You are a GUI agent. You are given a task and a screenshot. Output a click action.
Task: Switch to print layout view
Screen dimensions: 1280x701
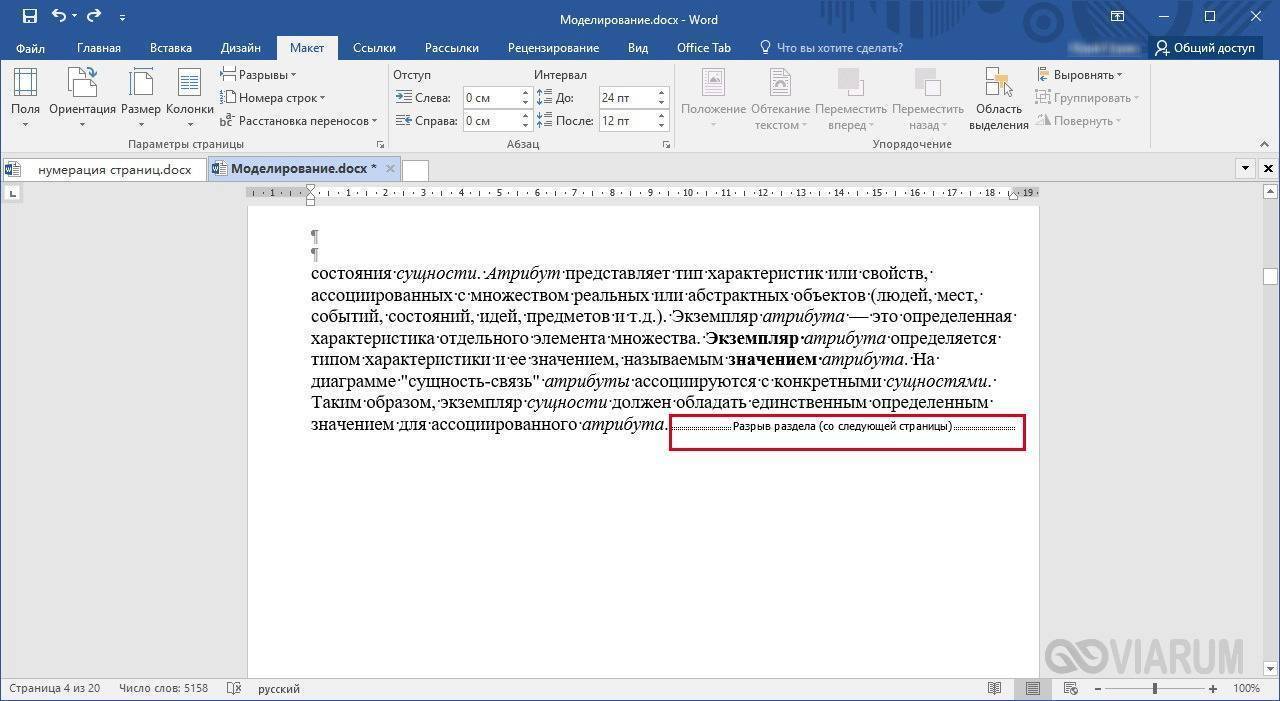point(1032,688)
